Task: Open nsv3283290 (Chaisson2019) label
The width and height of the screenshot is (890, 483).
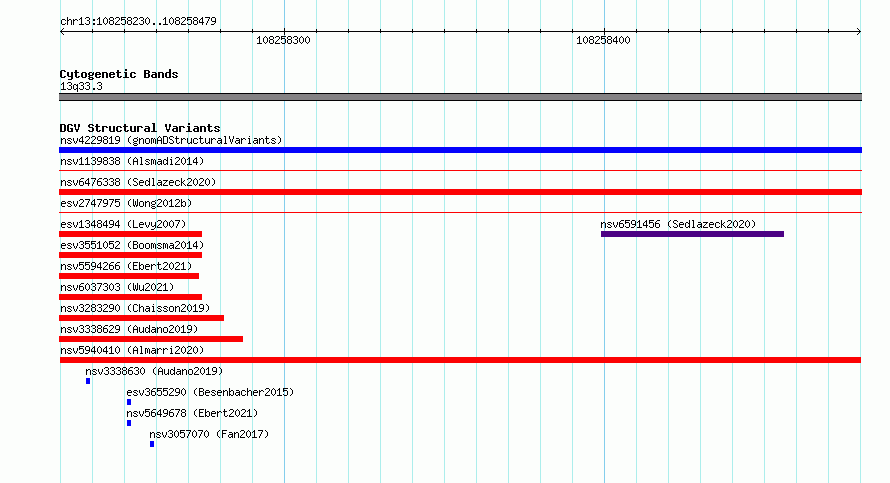Action: point(135,308)
